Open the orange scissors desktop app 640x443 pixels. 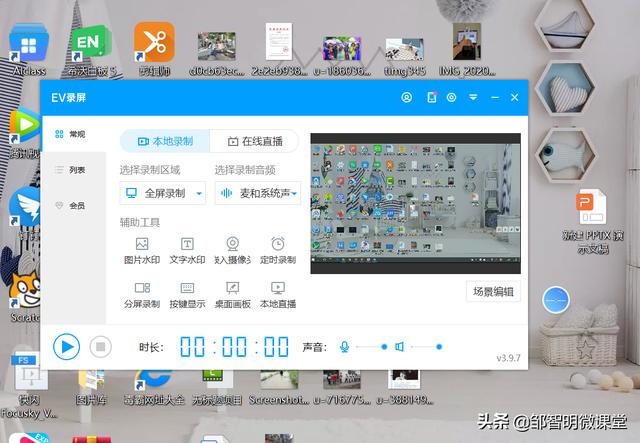[154, 50]
